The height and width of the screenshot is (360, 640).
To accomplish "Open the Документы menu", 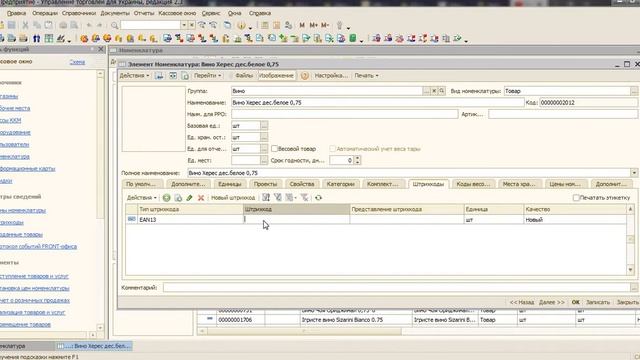I will tap(115, 13).
